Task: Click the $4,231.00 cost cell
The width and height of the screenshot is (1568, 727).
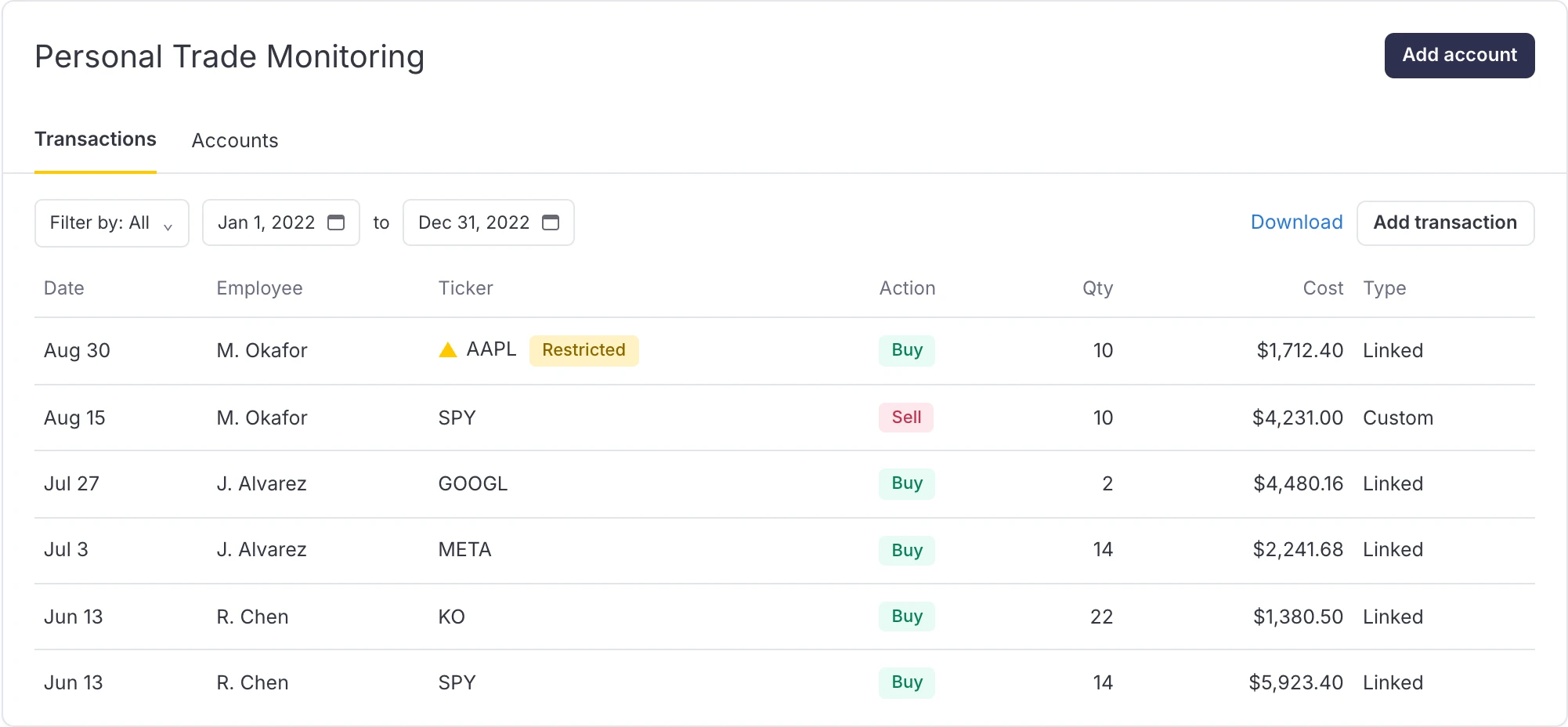Action: 1298,418
